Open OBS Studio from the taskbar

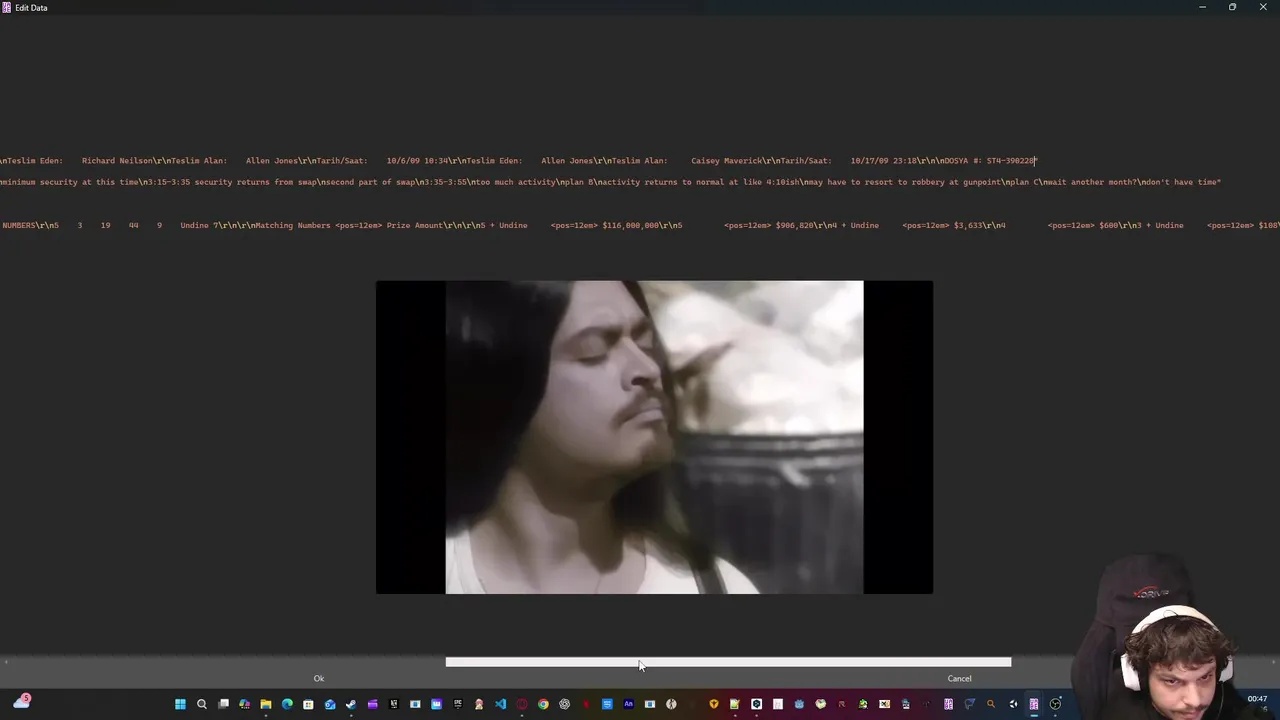tap(1055, 704)
